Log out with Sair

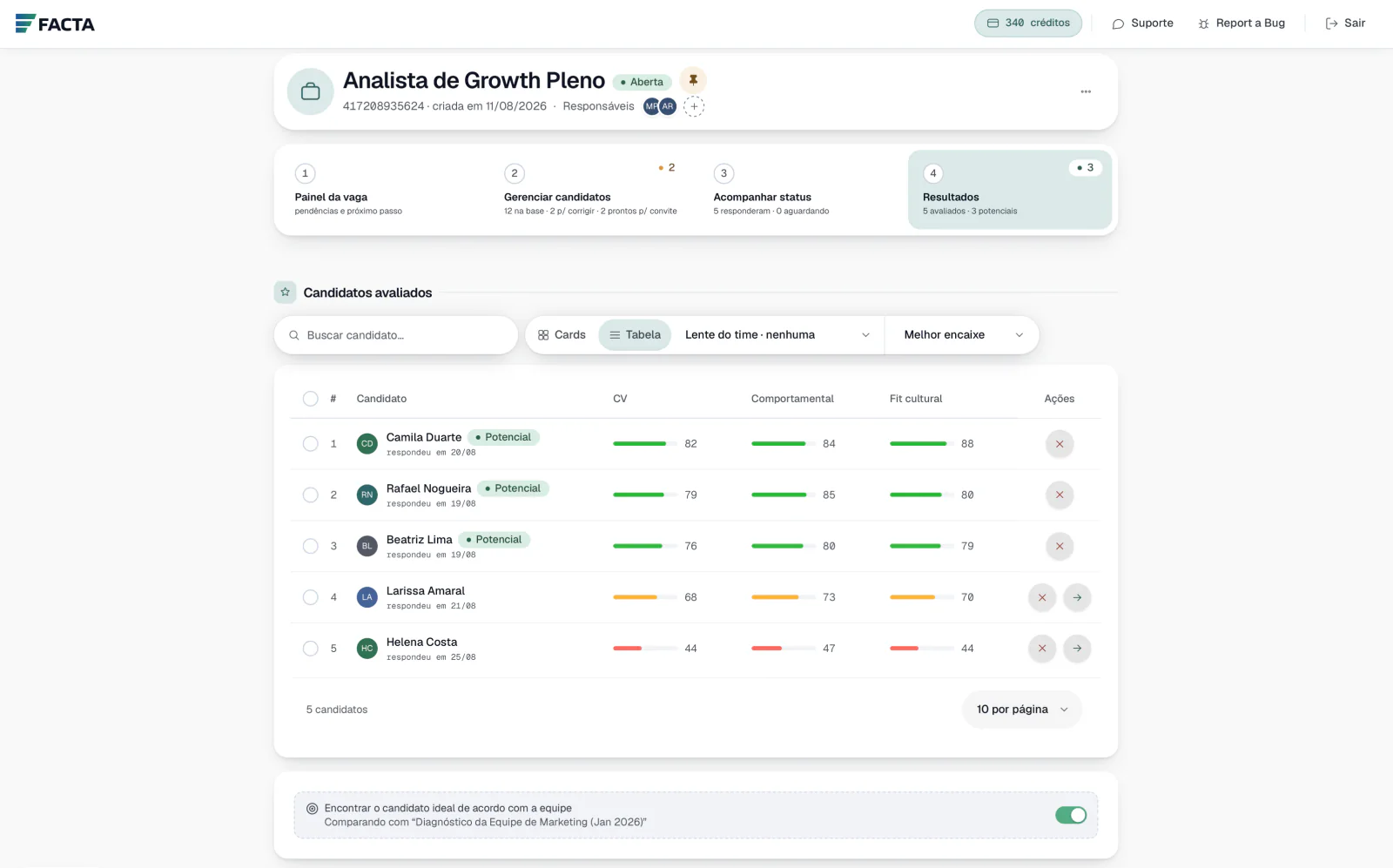pyautogui.click(x=1345, y=24)
